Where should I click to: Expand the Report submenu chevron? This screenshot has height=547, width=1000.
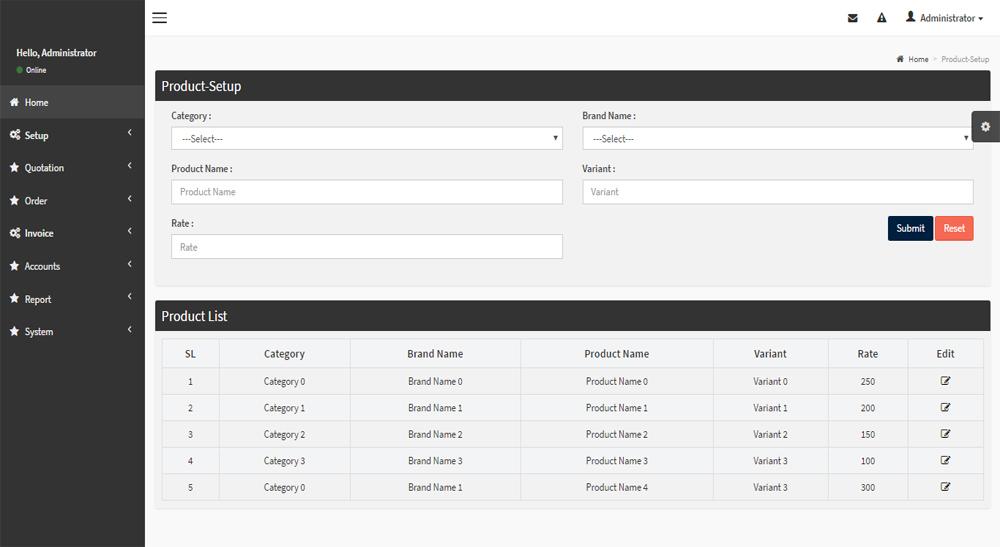[129, 296]
